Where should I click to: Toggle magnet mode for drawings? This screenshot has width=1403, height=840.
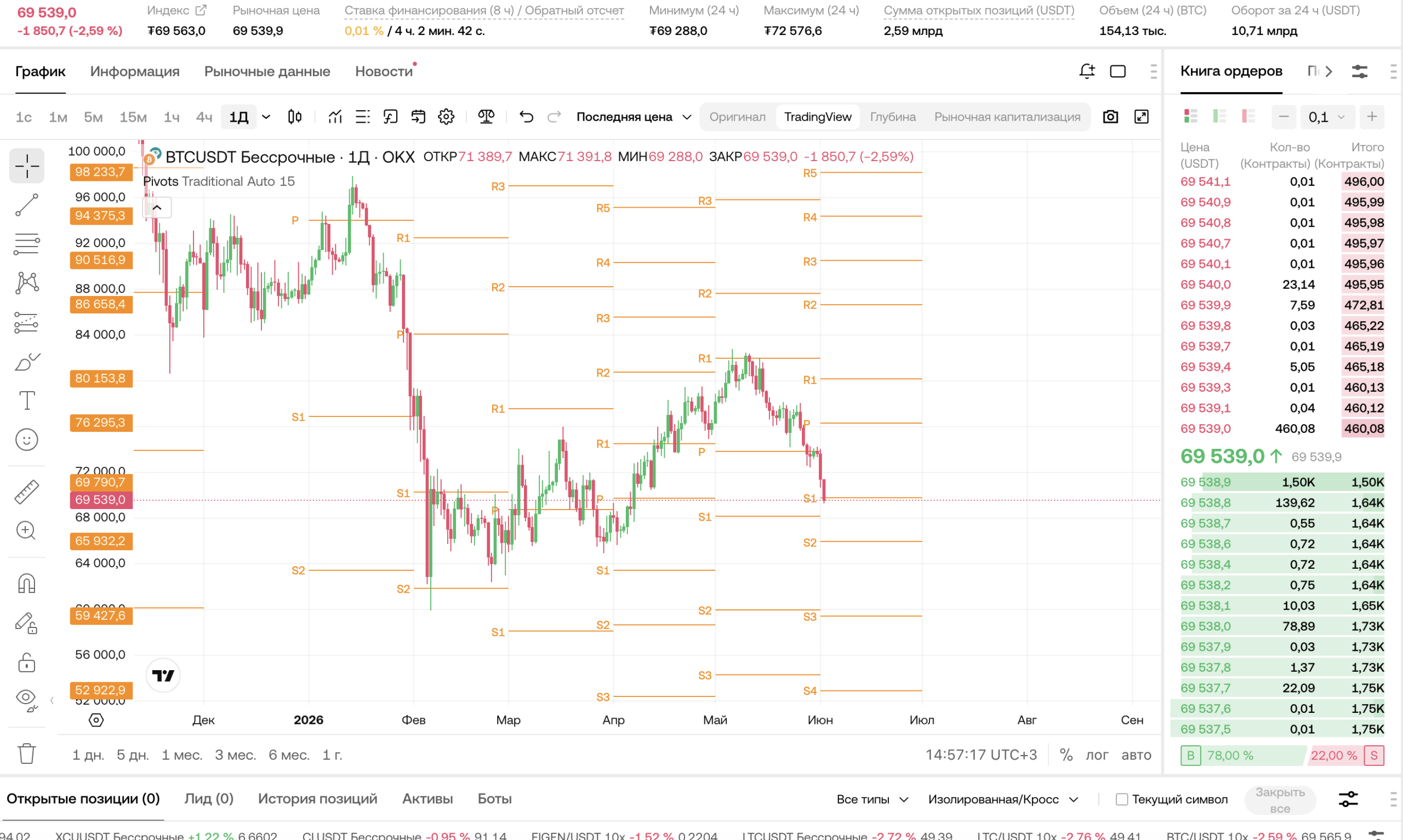pyautogui.click(x=27, y=583)
